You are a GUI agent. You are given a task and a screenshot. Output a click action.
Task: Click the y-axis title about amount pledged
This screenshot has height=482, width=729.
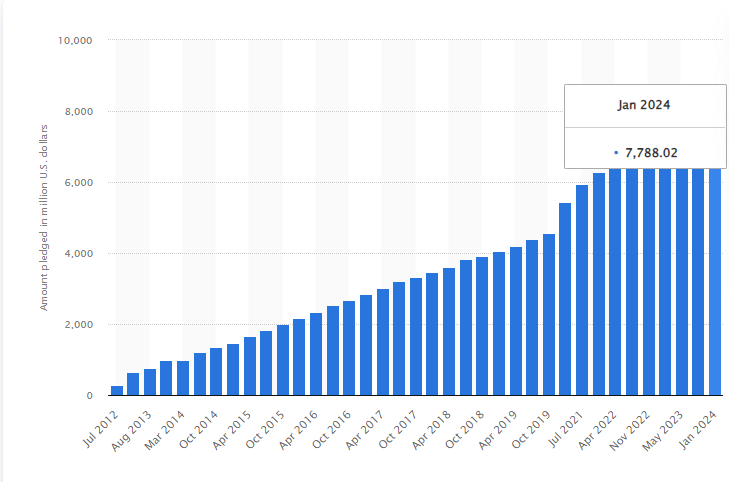pos(45,218)
